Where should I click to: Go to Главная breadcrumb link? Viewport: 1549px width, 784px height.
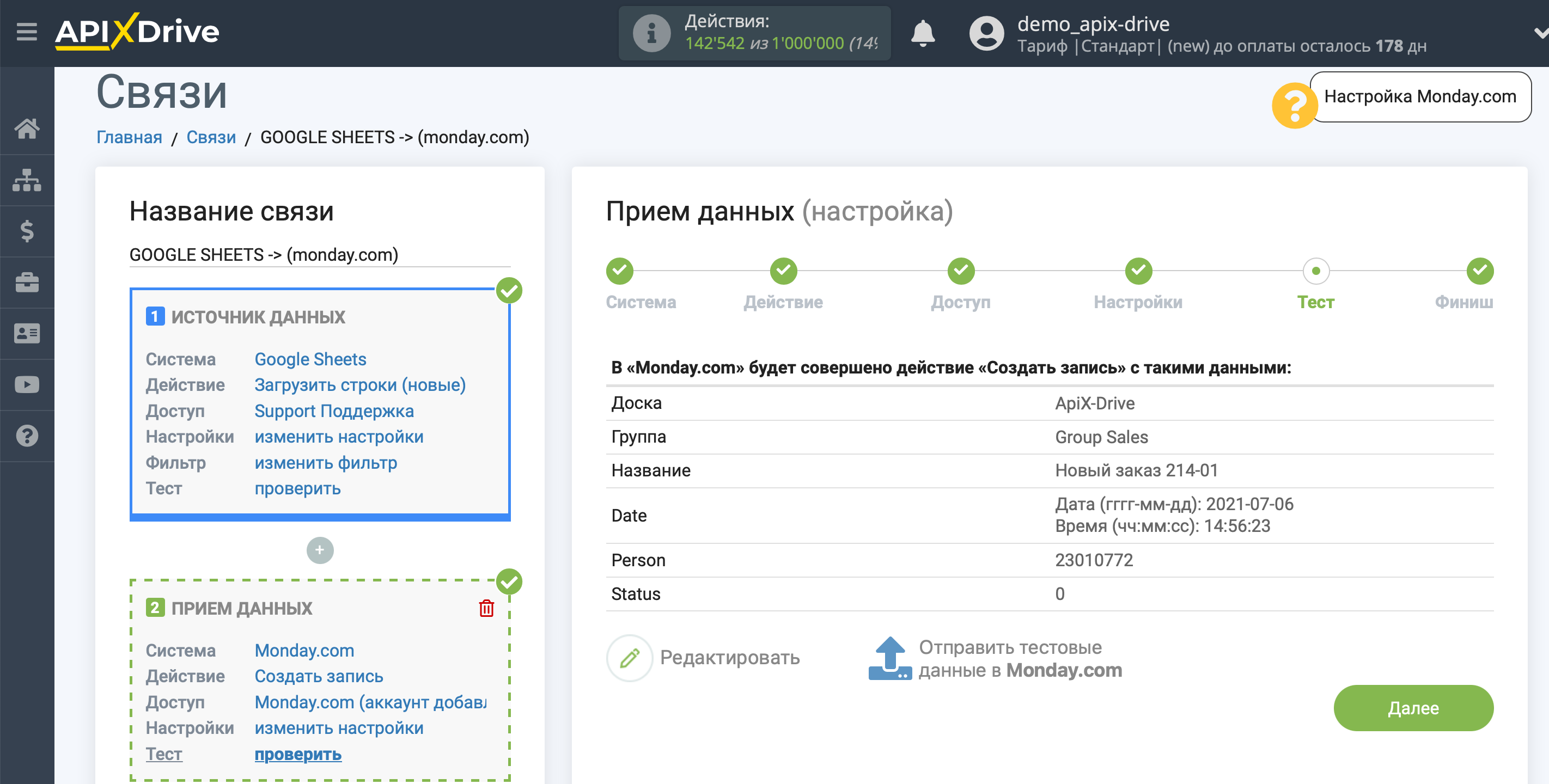129,137
